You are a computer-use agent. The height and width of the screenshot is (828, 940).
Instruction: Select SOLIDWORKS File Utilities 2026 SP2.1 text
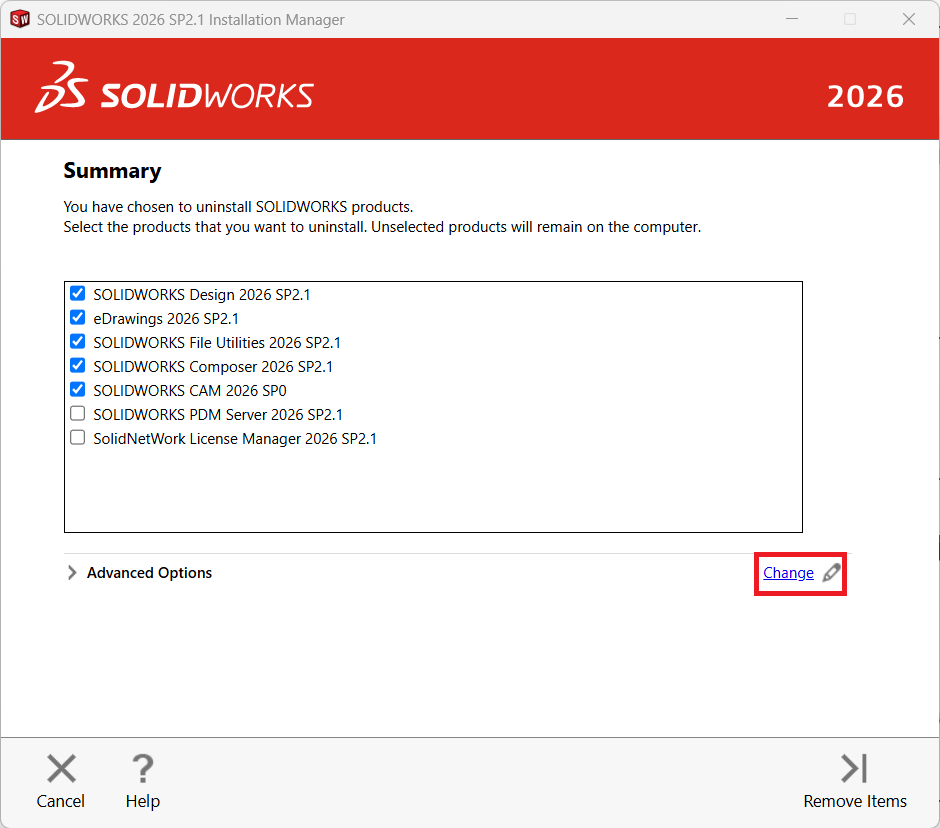pyautogui.click(x=217, y=343)
